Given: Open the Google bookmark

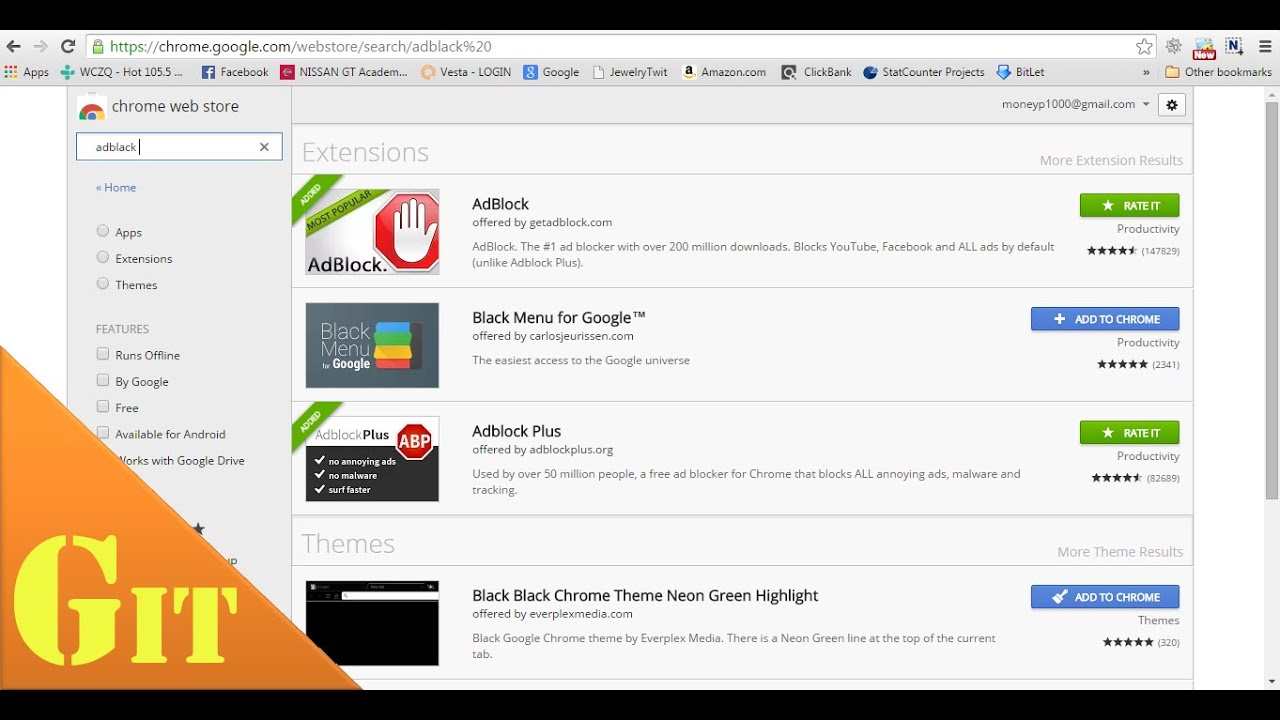Looking at the screenshot, I should [x=552, y=72].
